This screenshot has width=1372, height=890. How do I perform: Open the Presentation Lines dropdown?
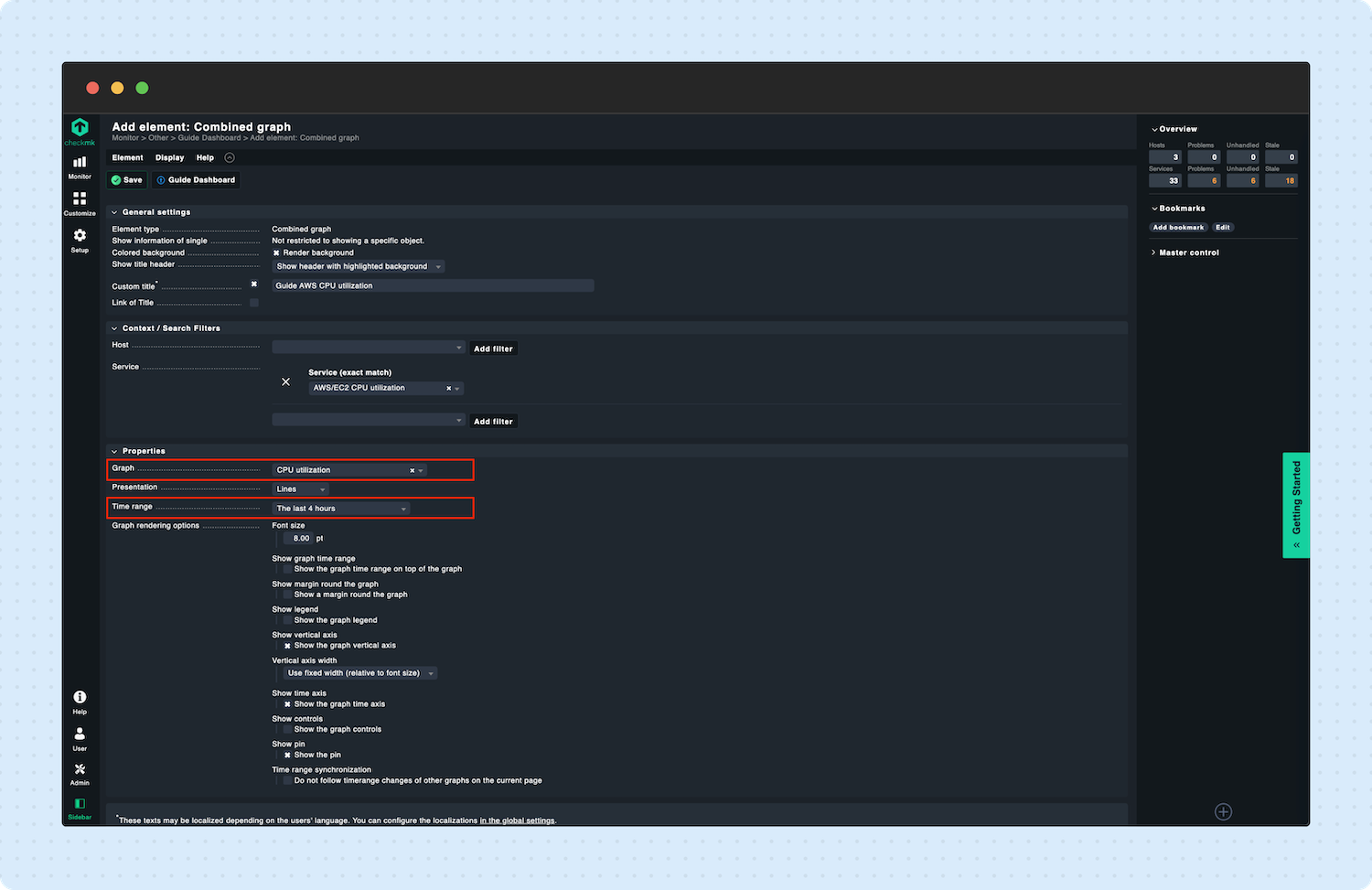300,489
